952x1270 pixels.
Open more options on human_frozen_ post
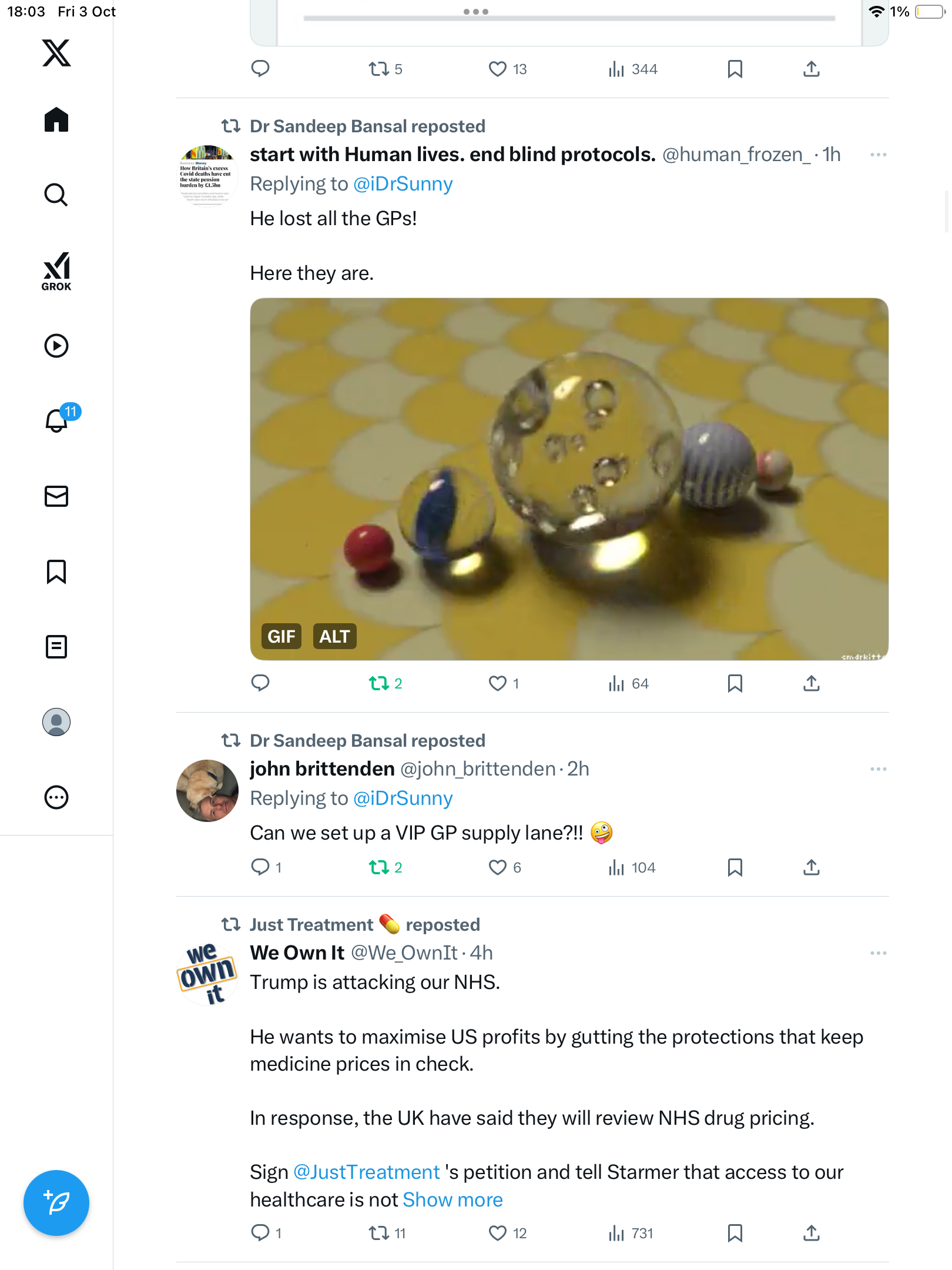[878, 155]
